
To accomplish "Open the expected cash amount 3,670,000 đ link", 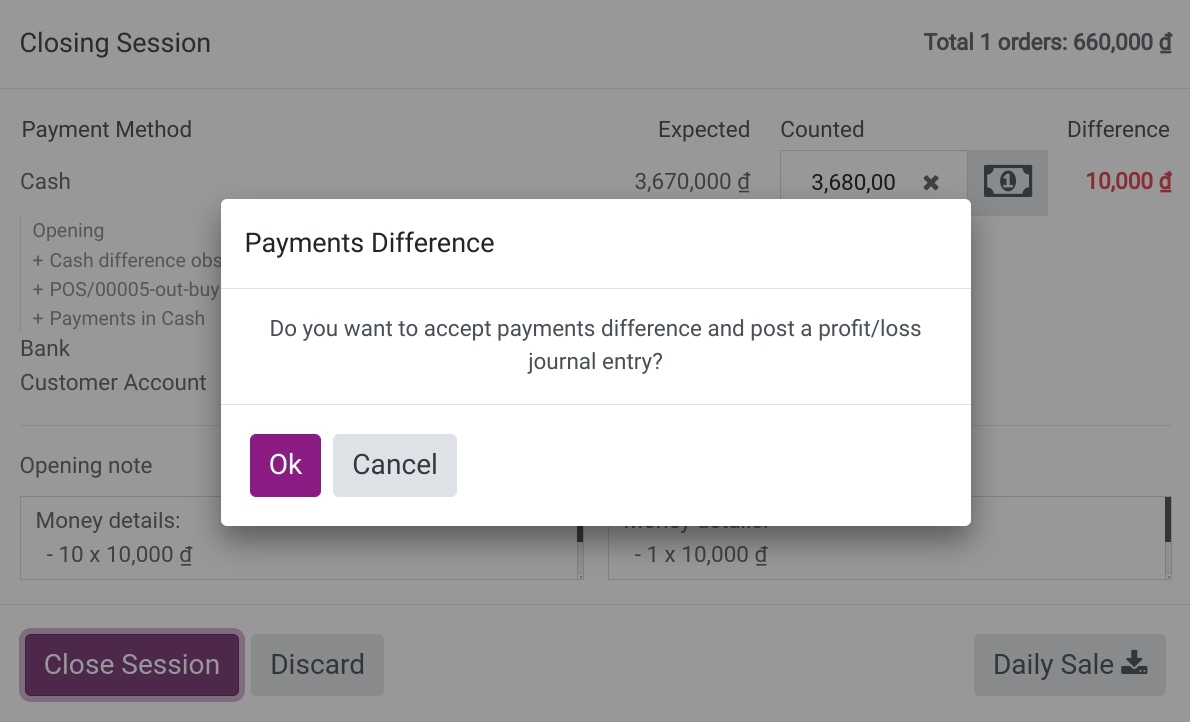I will pos(692,182).
